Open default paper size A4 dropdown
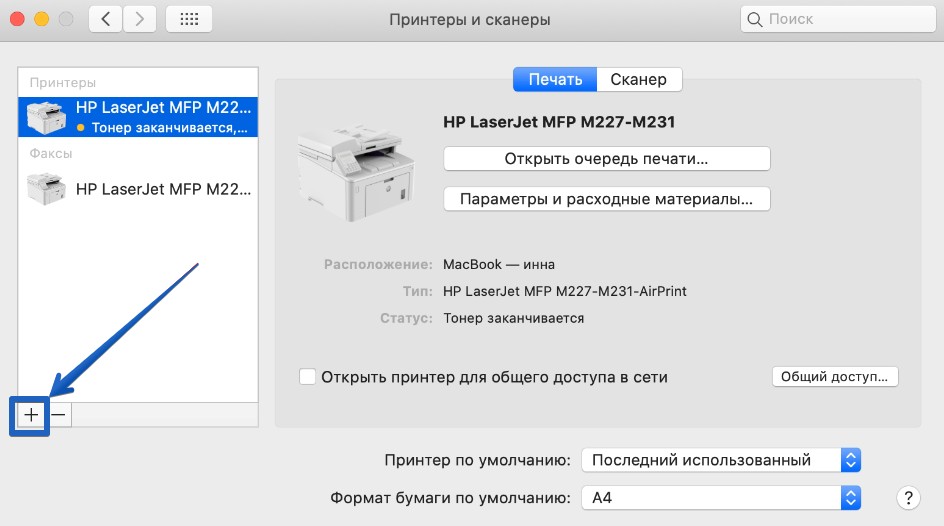The image size is (944, 526). coord(720,497)
